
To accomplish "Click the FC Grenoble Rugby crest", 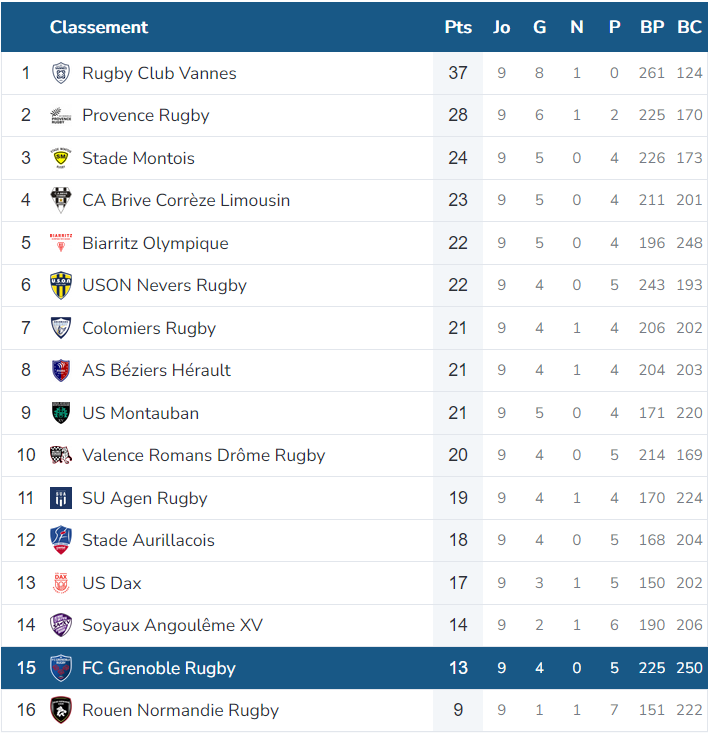I will tap(61, 668).
